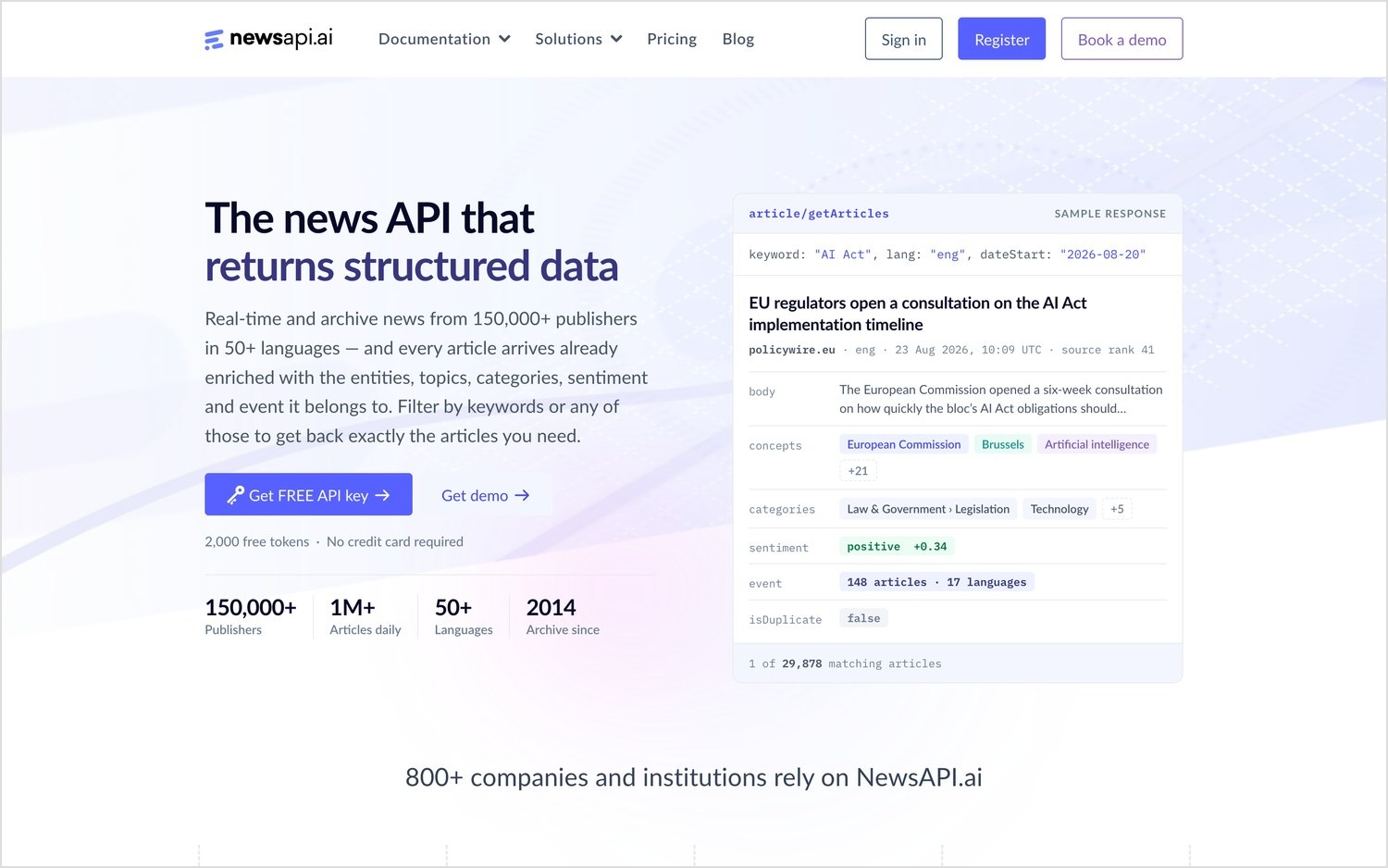
Task: Open the Documentation menu
Action: 444,39
